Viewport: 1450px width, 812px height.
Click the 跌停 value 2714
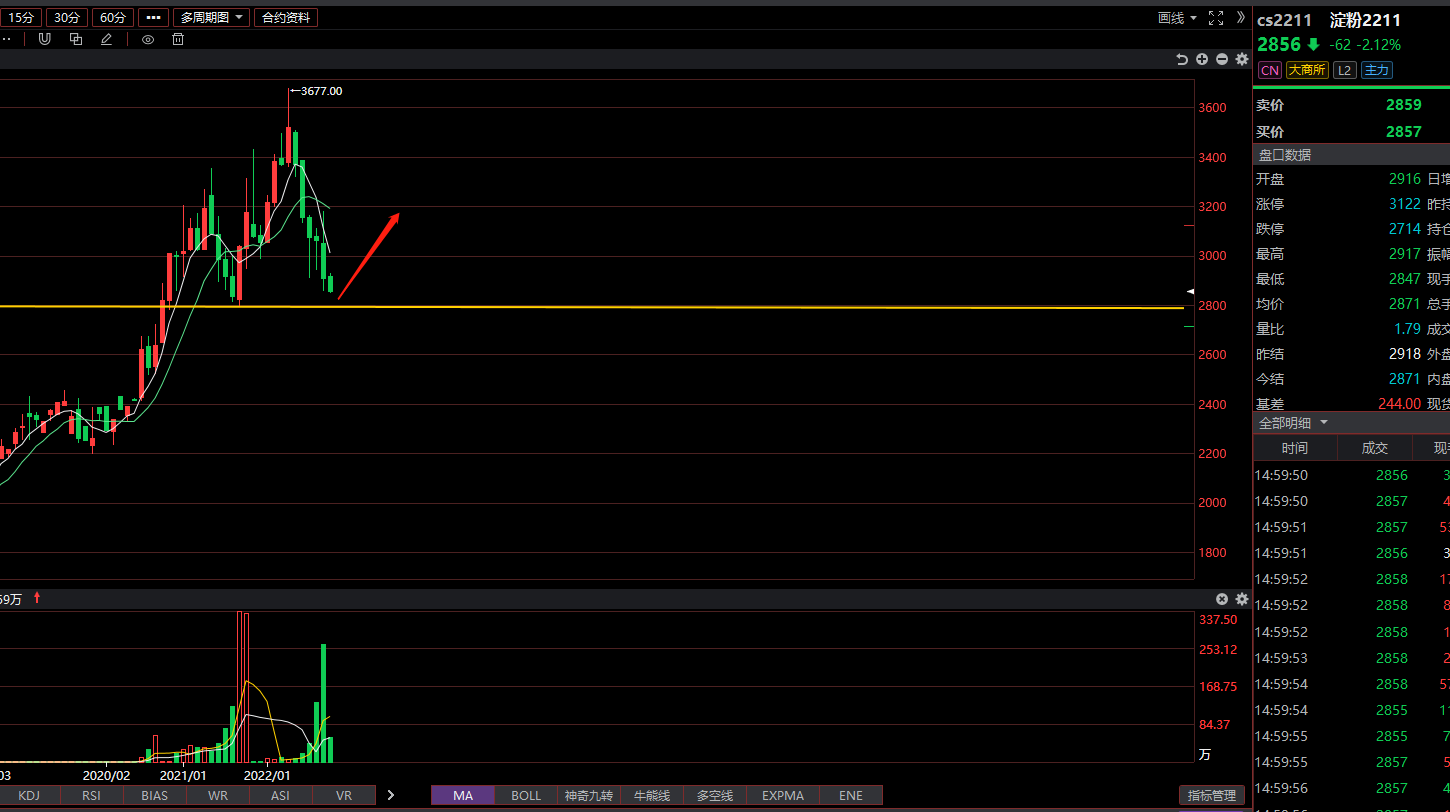coord(1405,229)
